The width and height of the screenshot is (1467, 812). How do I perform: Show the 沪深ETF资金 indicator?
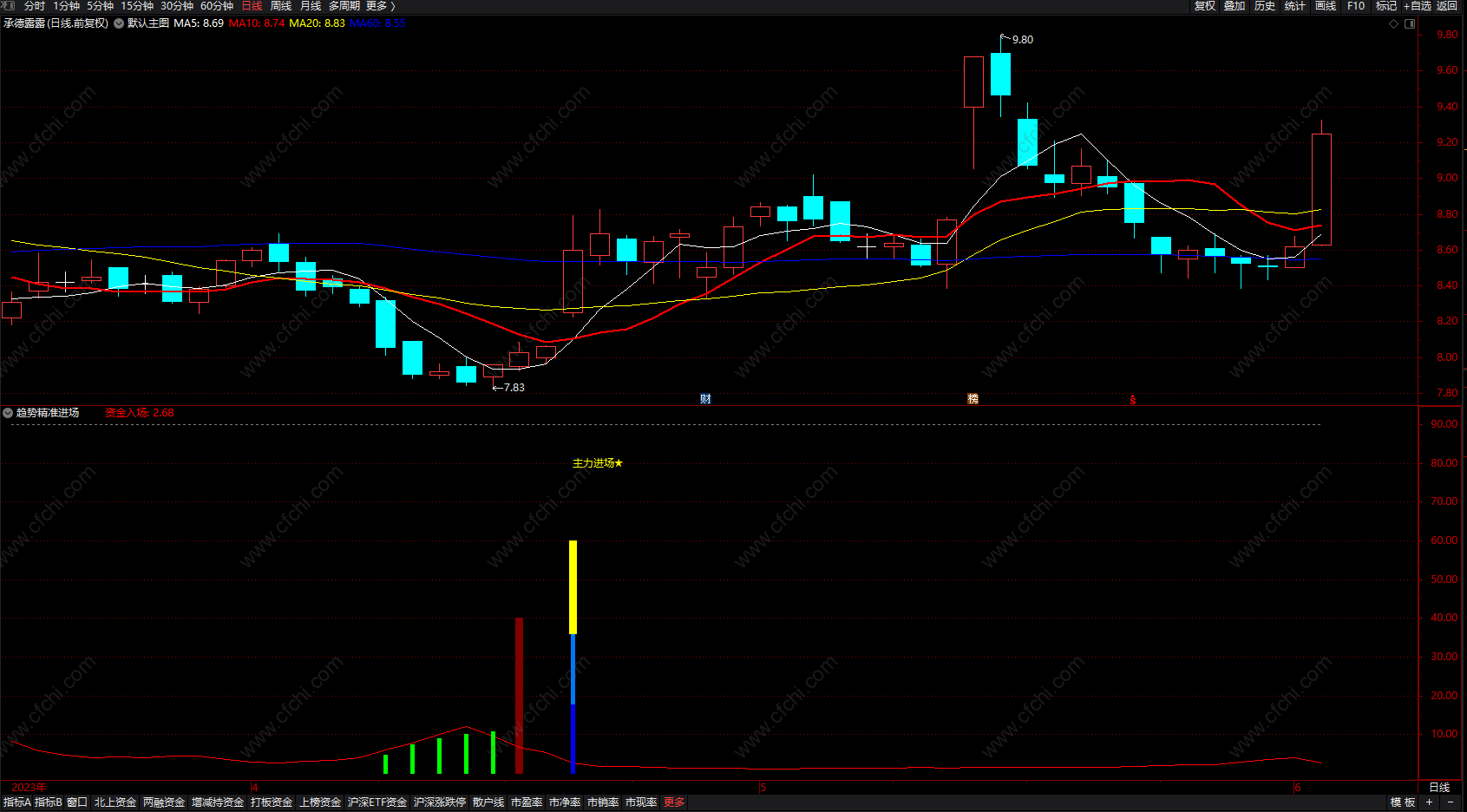click(x=377, y=802)
